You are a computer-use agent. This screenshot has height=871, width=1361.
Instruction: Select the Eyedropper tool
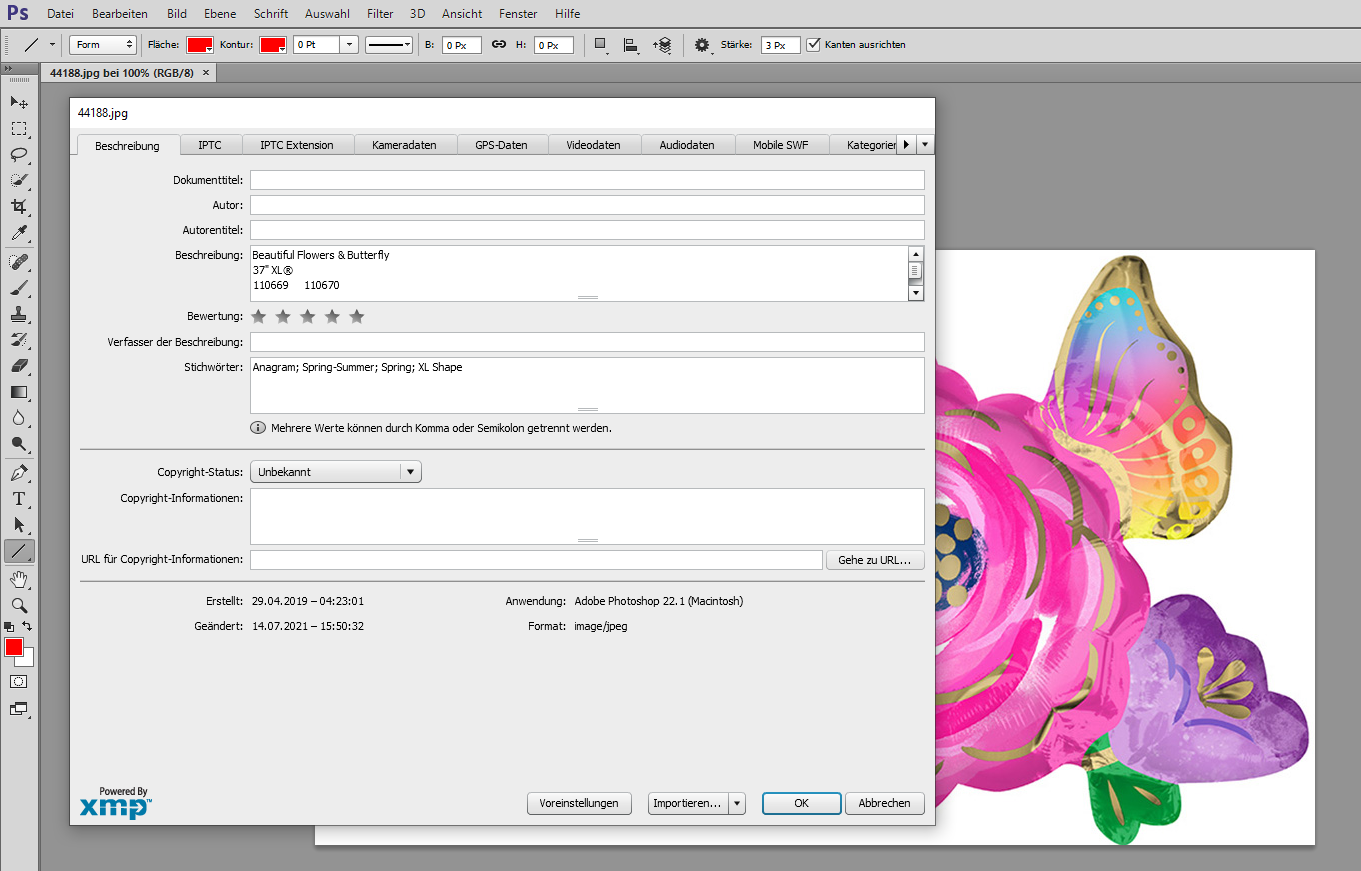pos(18,232)
